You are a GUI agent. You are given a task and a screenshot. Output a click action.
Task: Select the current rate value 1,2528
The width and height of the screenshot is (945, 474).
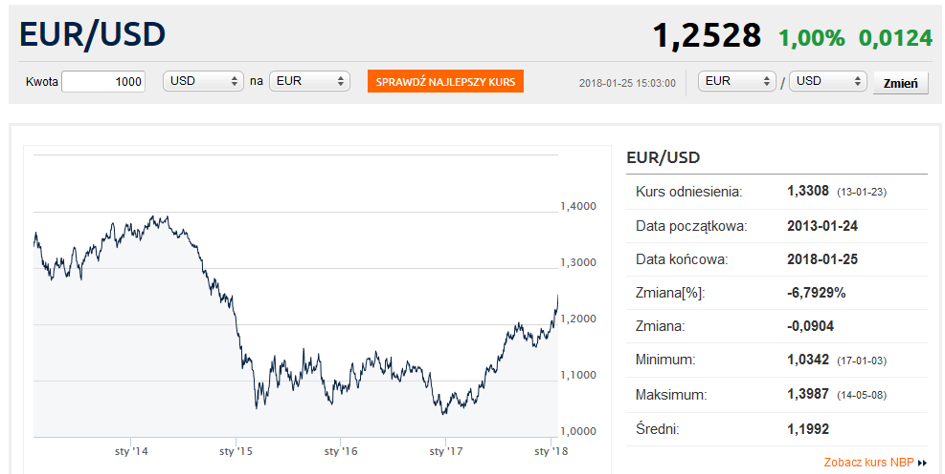[707, 36]
